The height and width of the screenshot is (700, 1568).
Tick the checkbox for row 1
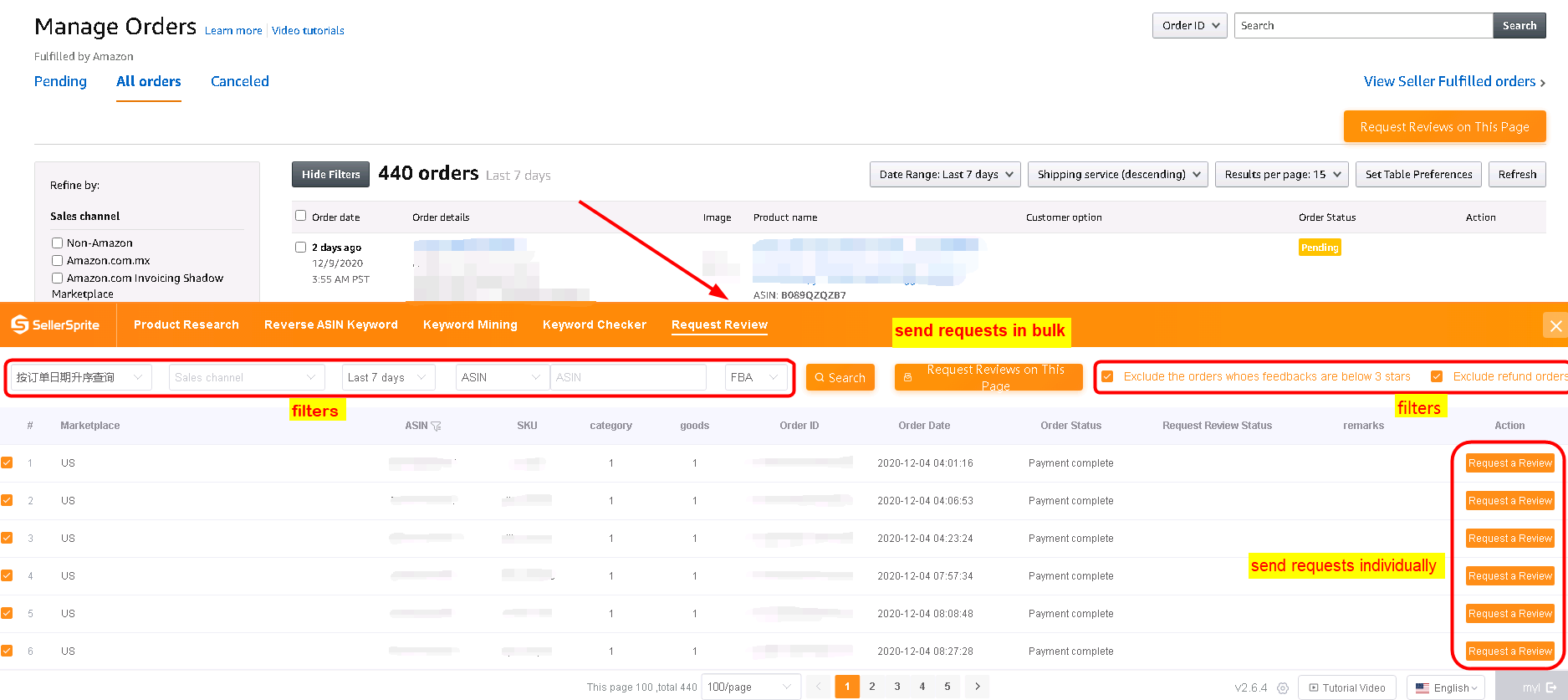click(x=7, y=462)
